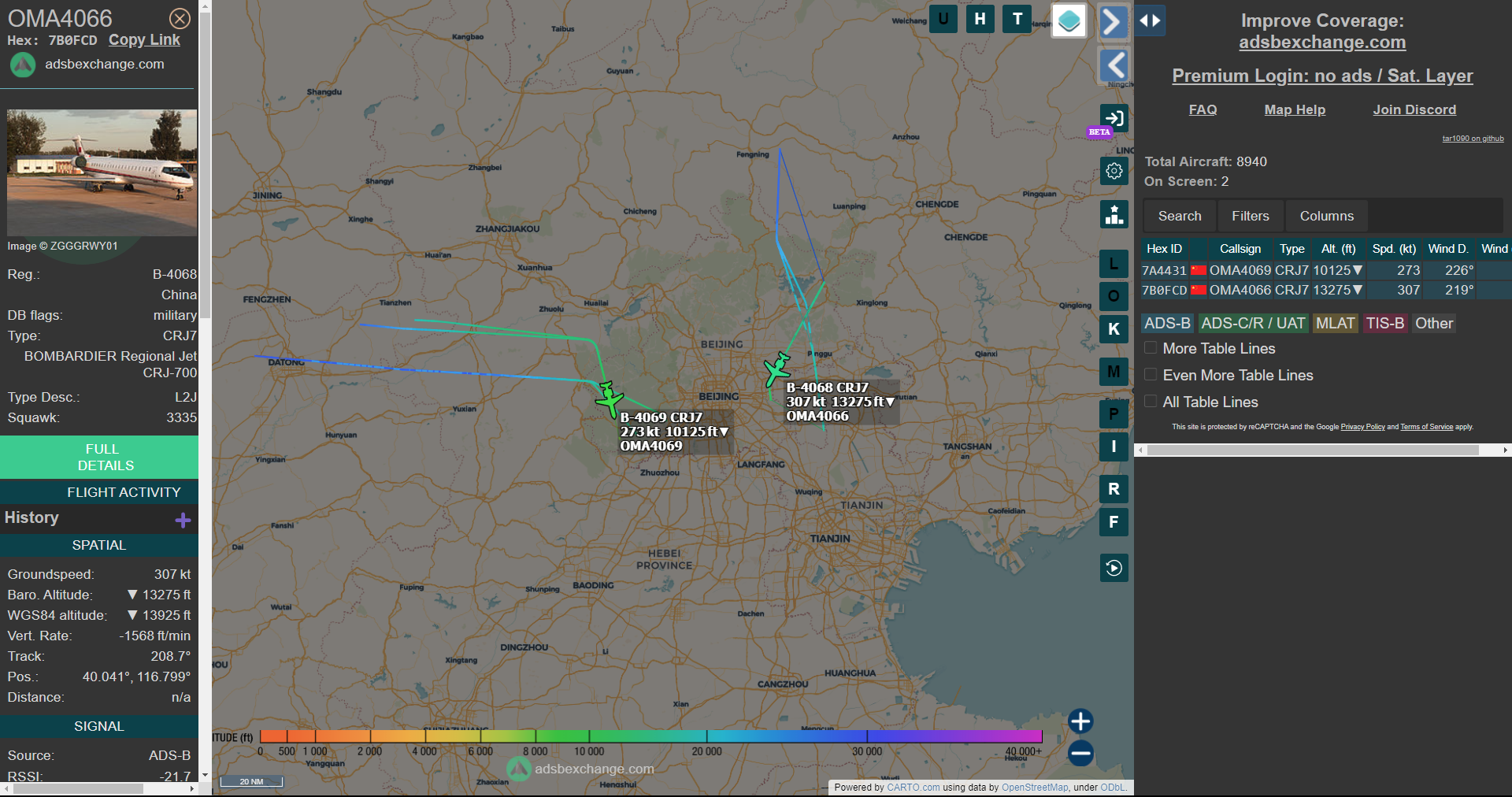
Task: Toggle the F map button
Action: pos(1114,521)
